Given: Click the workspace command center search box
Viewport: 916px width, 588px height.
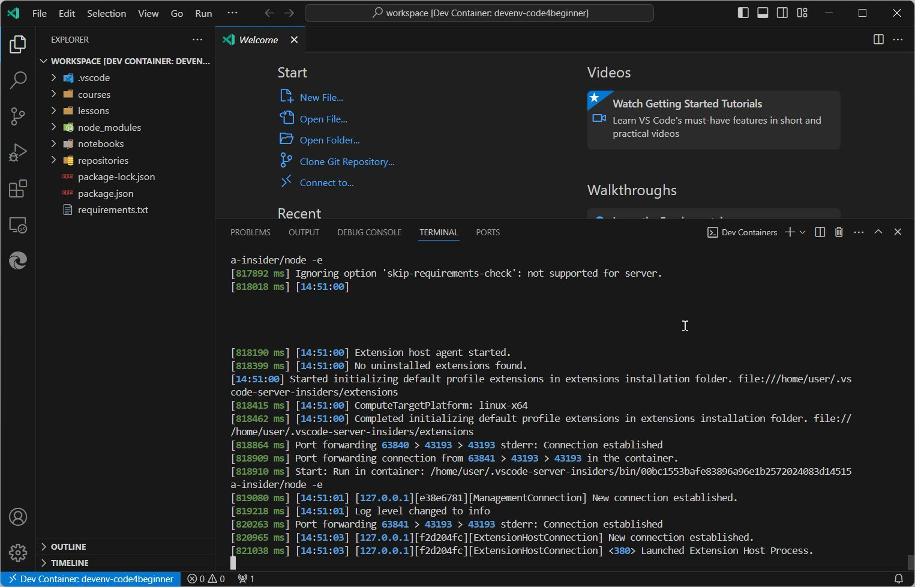Looking at the screenshot, I should (479, 13).
